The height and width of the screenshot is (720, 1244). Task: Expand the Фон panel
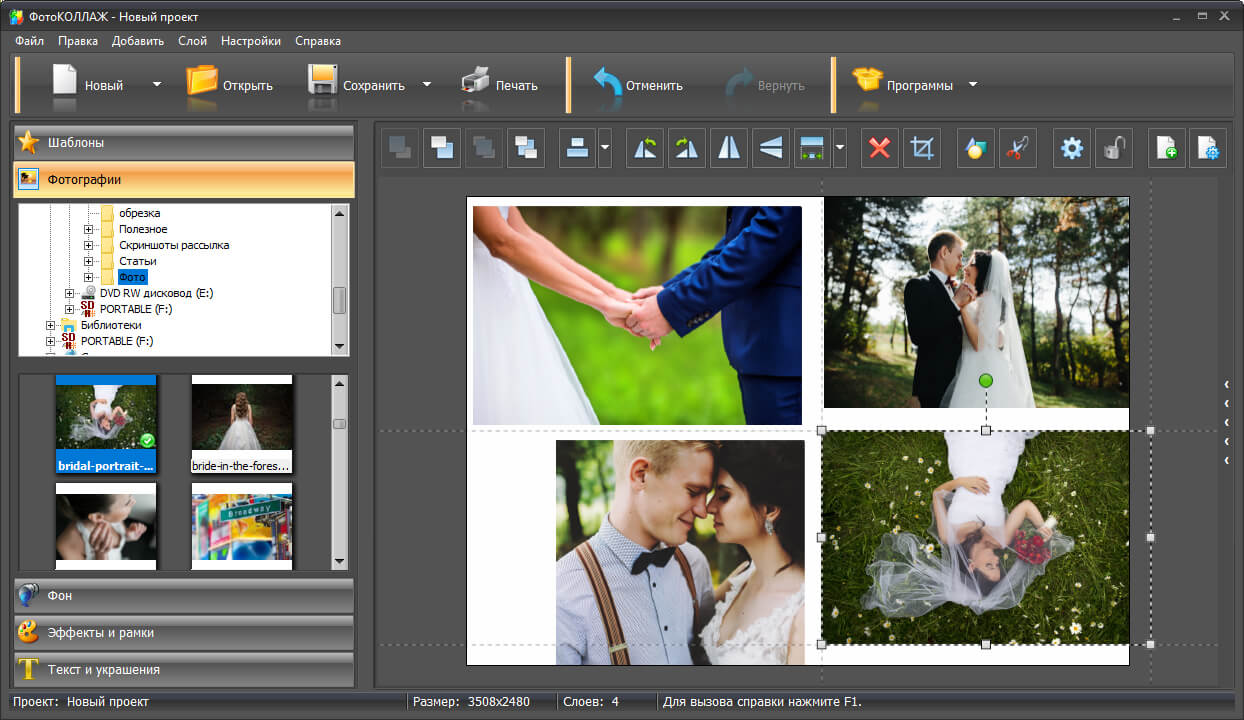point(184,595)
